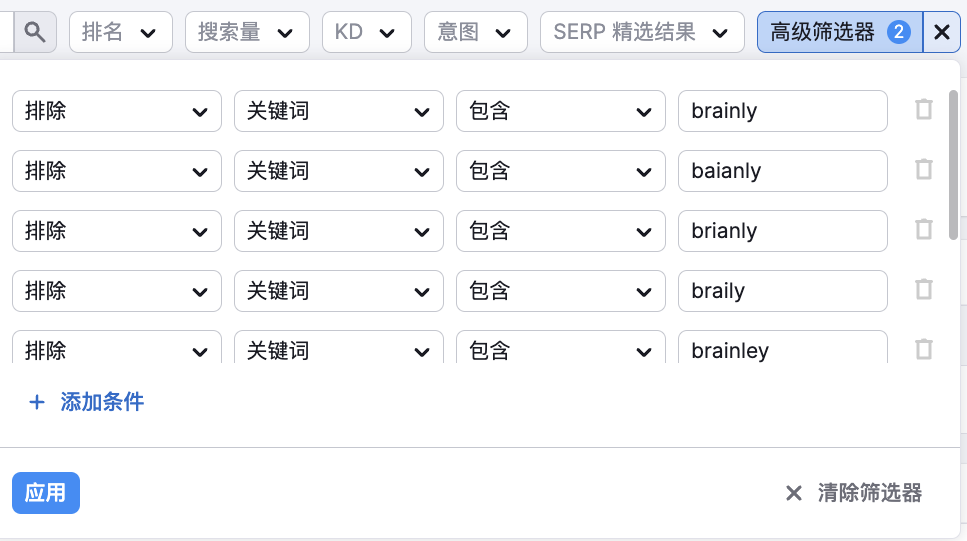This screenshot has width=967, height=541.
Task: Open 排除 dropdown in the brainly row
Action: [116, 111]
